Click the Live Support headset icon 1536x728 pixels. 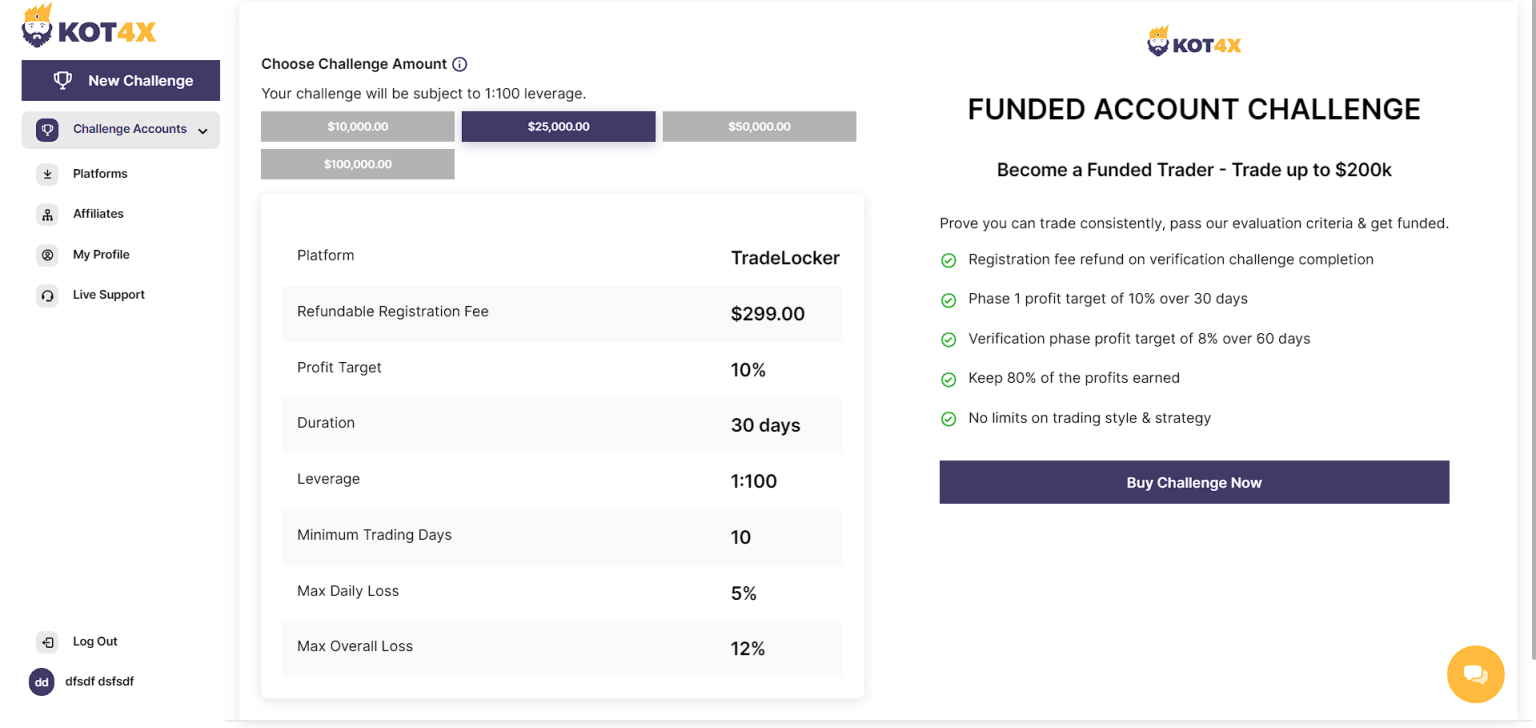47,295
